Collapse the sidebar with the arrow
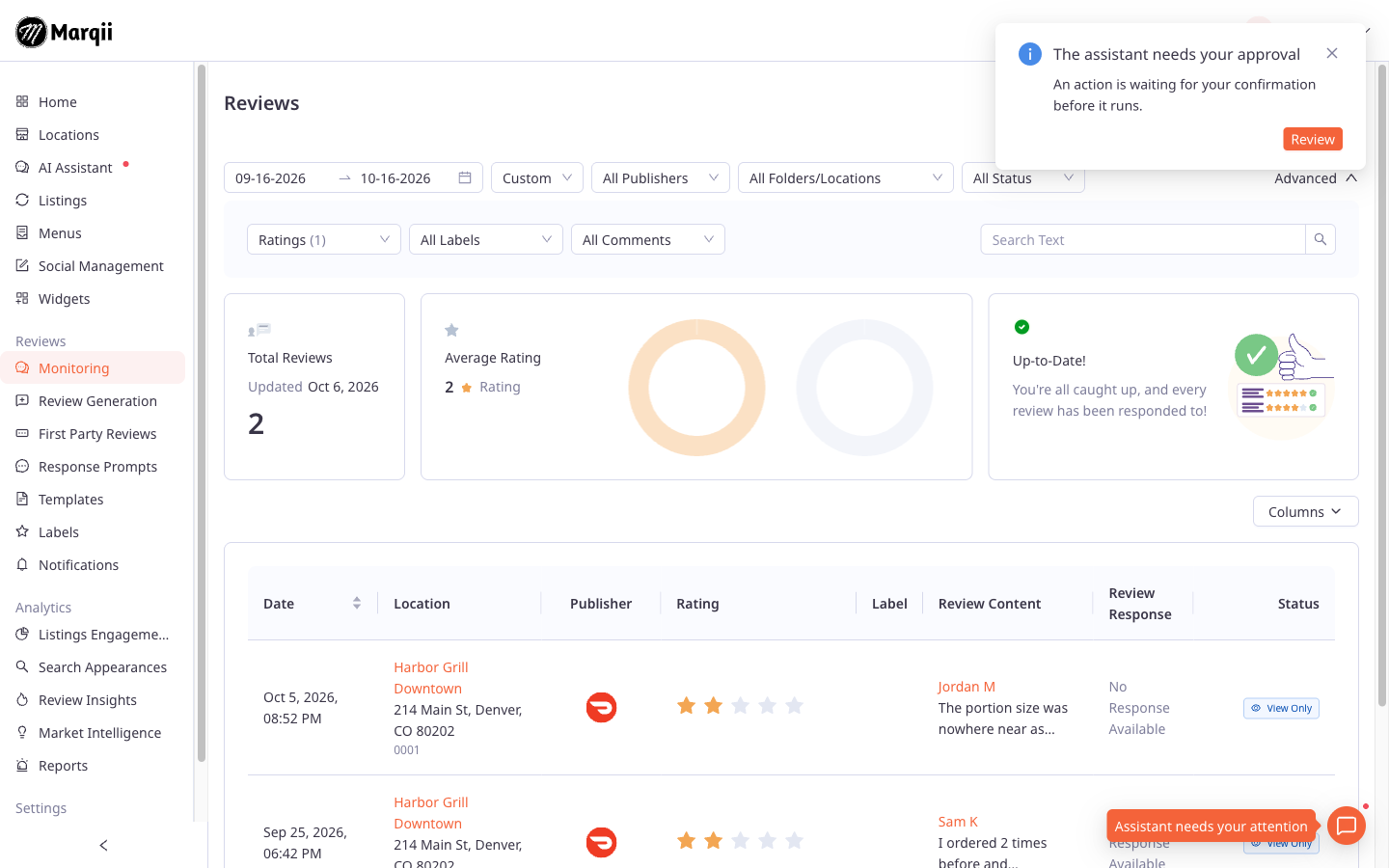Screen dimensions: 1389x868 point(104,846)
